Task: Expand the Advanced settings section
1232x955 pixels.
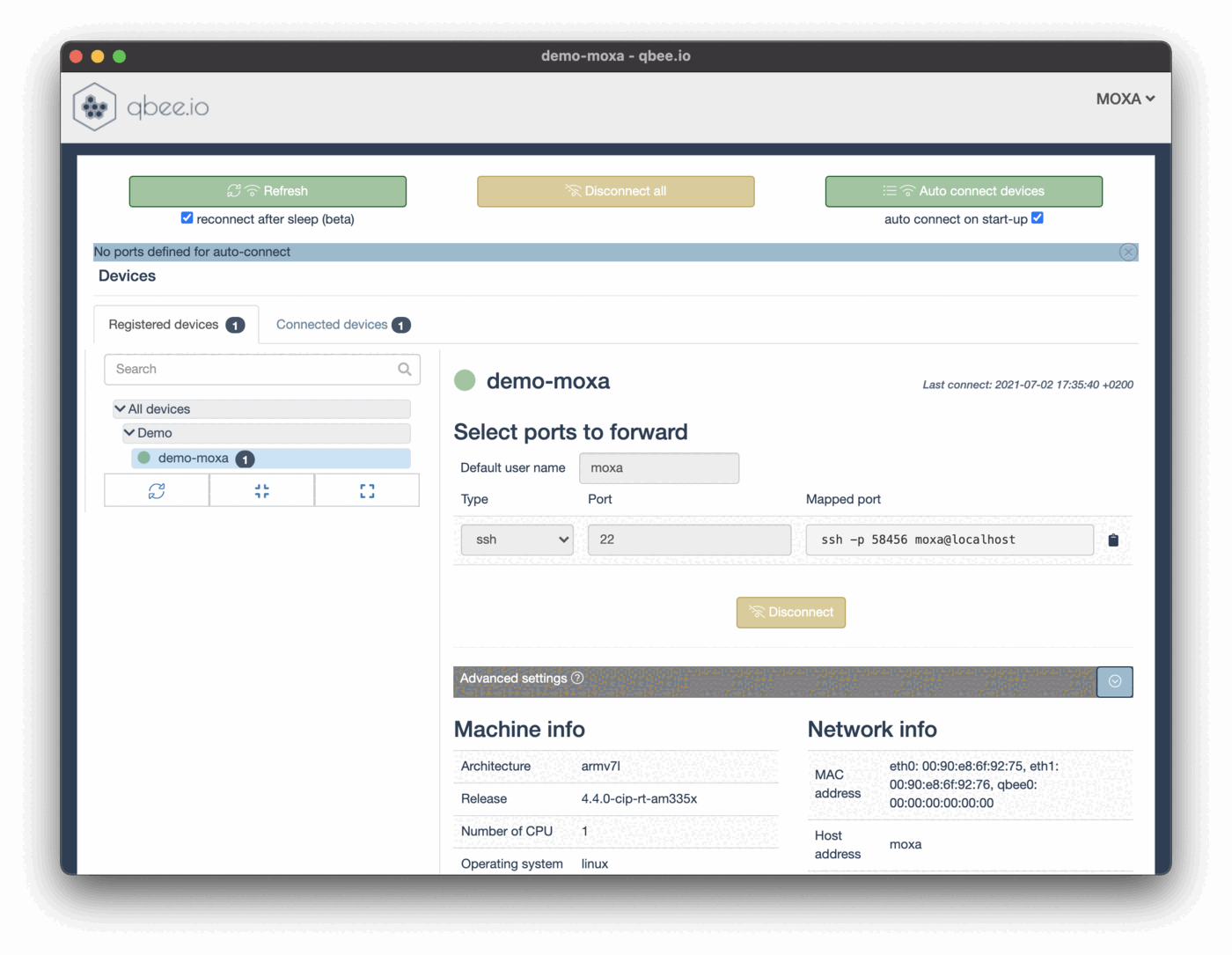Action: 1114,681
